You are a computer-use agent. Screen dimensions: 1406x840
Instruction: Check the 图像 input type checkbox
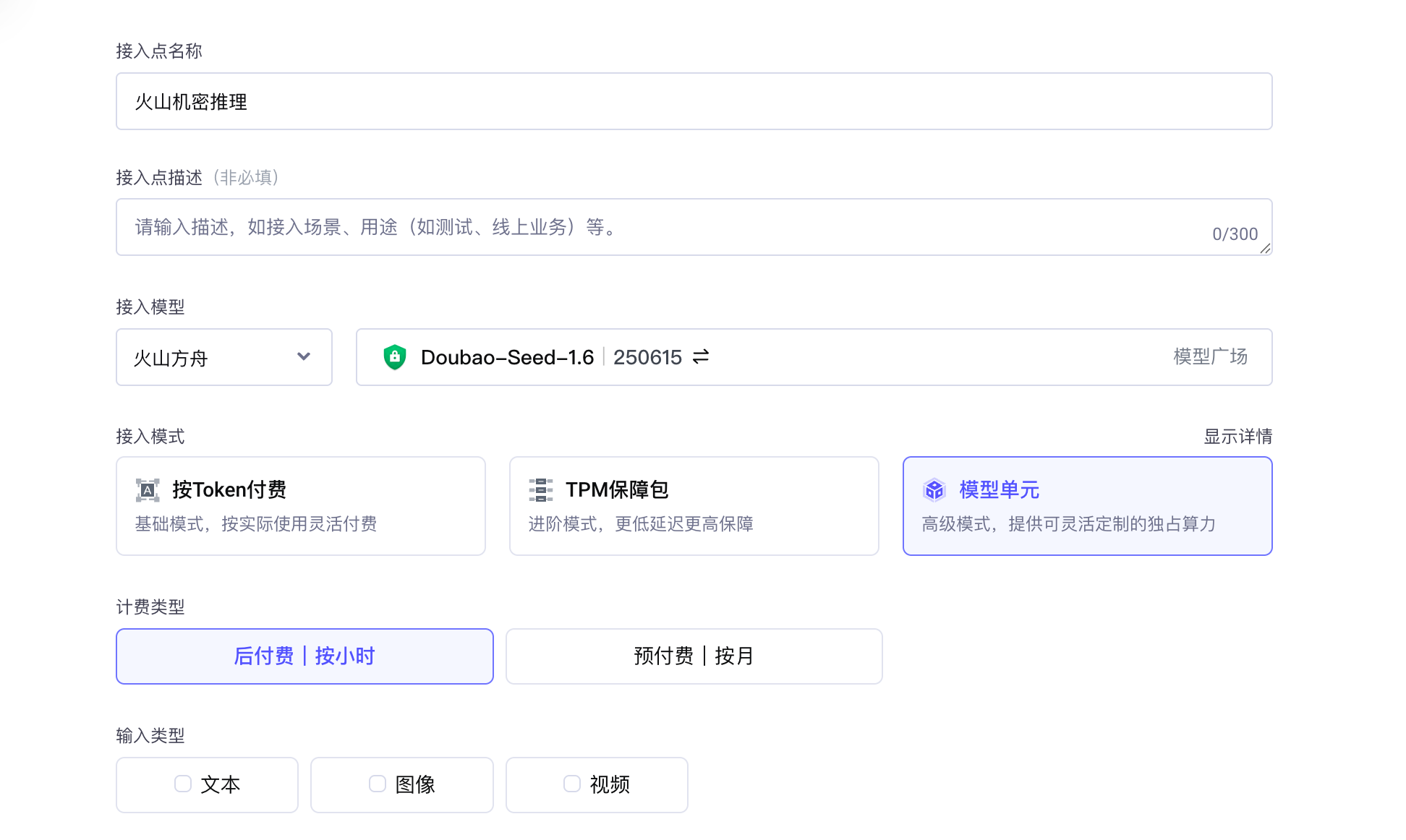tap(378, 784)
